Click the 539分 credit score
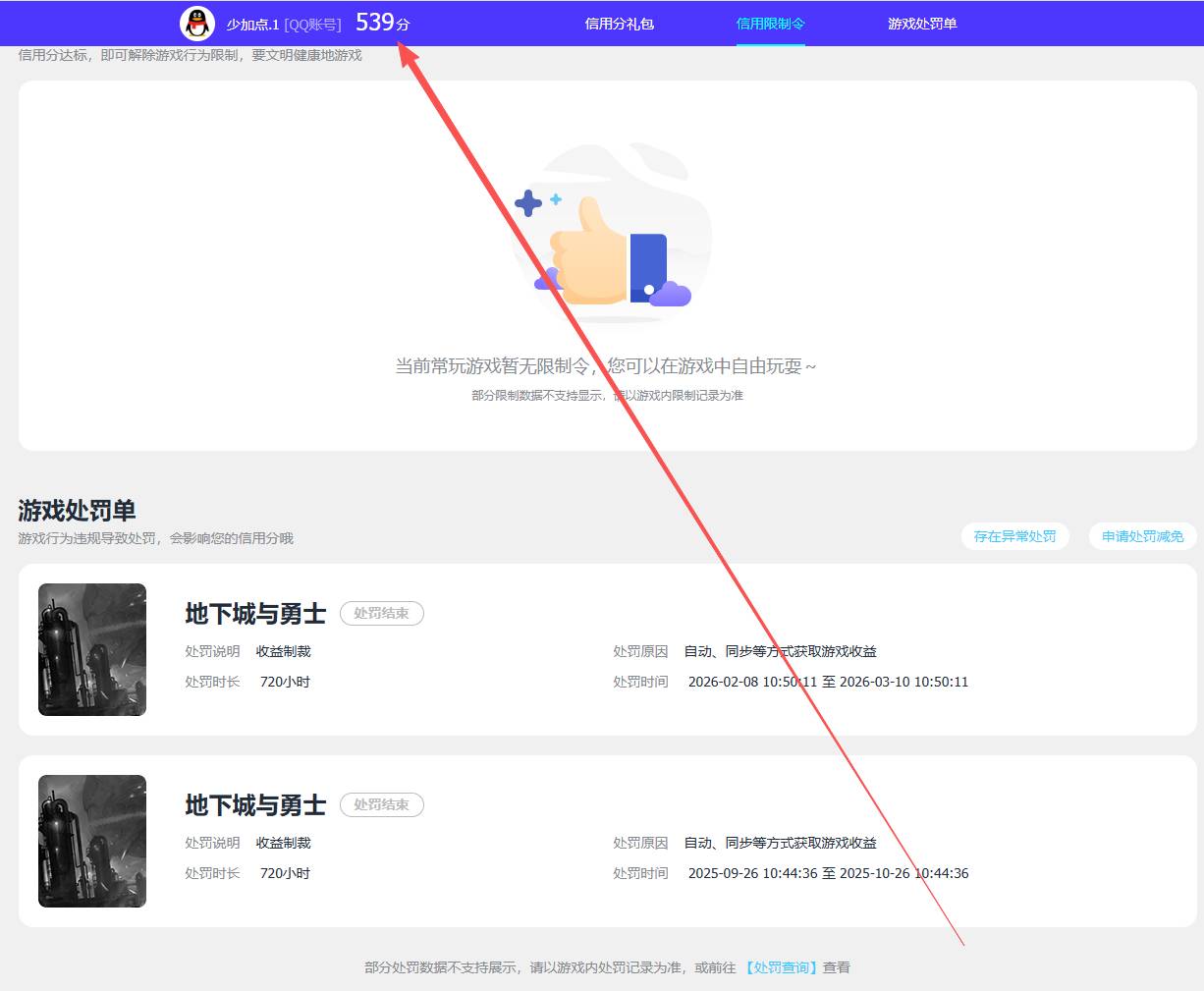 click(382, 23)
